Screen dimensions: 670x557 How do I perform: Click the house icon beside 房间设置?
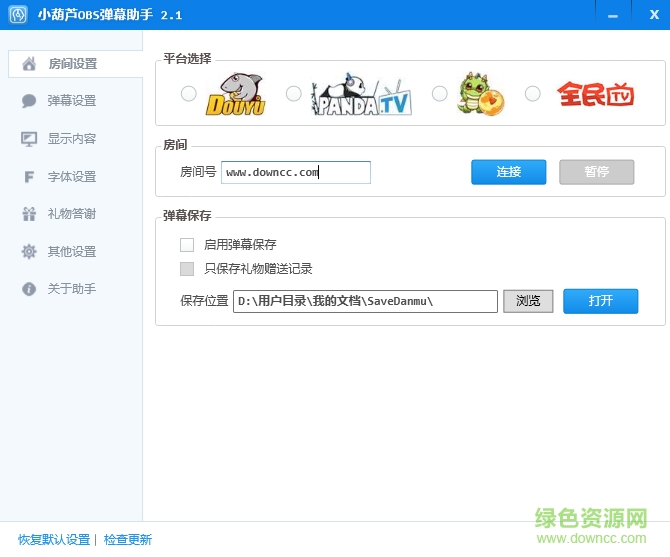click(x=29, y=64)
